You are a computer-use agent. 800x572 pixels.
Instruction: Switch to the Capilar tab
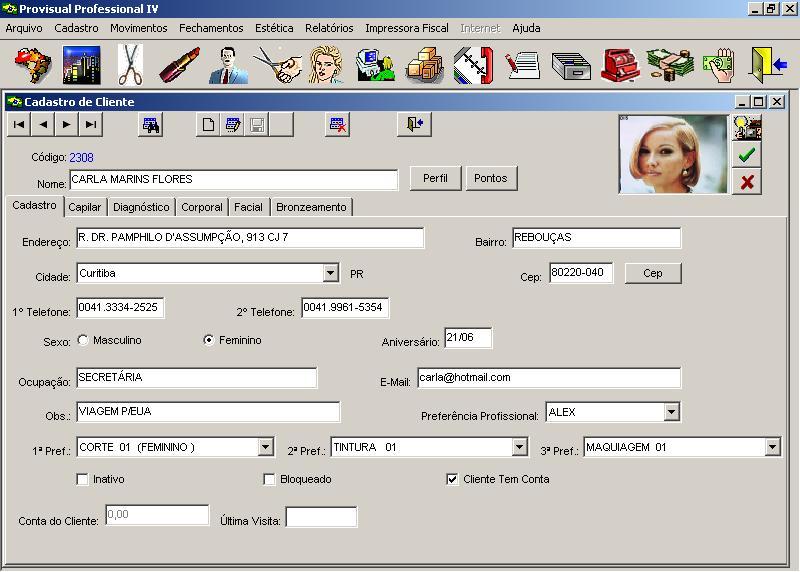pyautogui.click(x=85, y=207)
